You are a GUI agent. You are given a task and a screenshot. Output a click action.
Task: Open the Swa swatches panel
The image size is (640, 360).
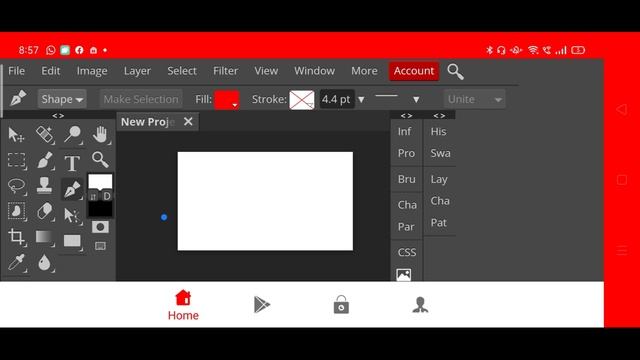click(x=440, y=153)
